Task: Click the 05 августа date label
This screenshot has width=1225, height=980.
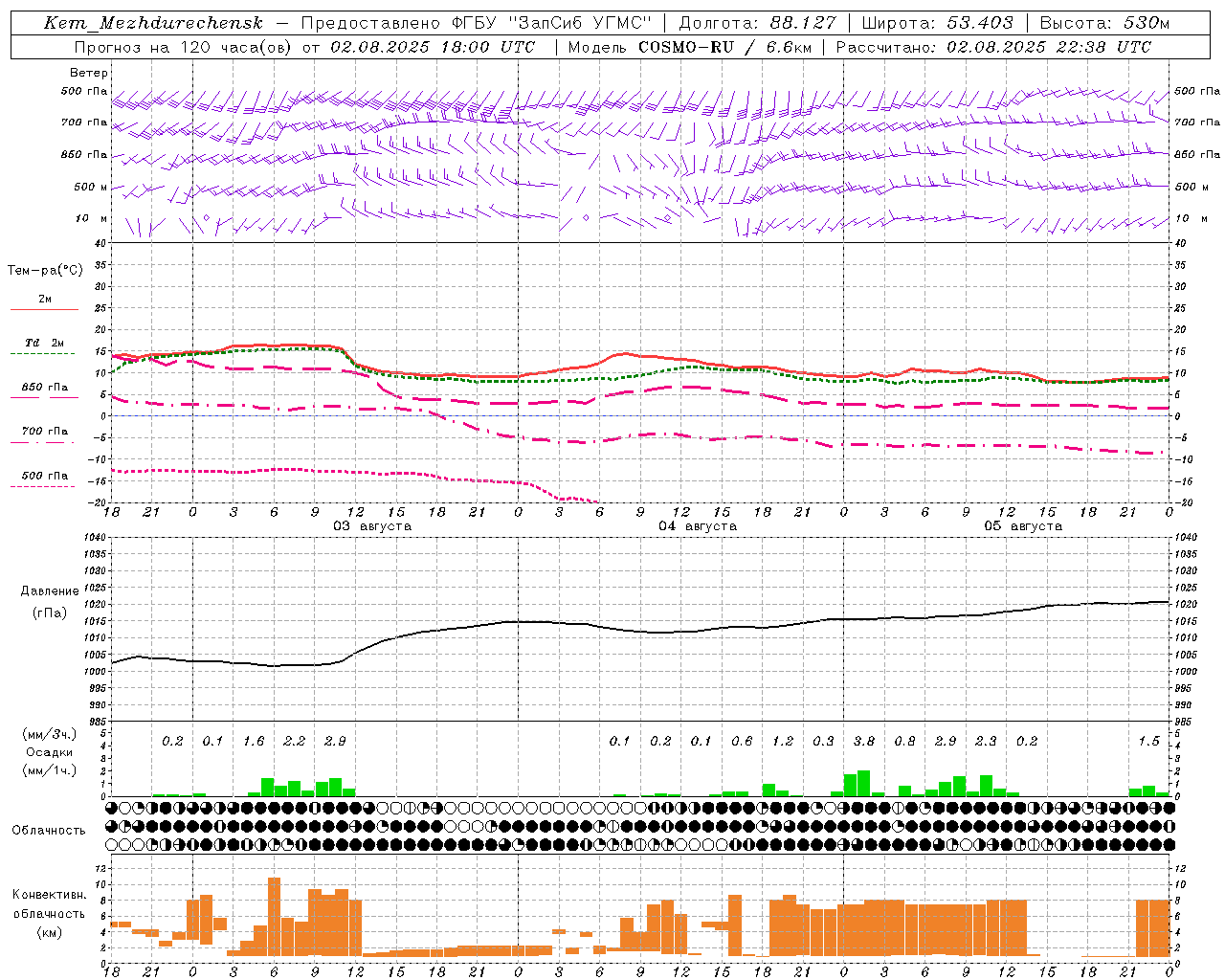Action: click(x=1023, y=526)
